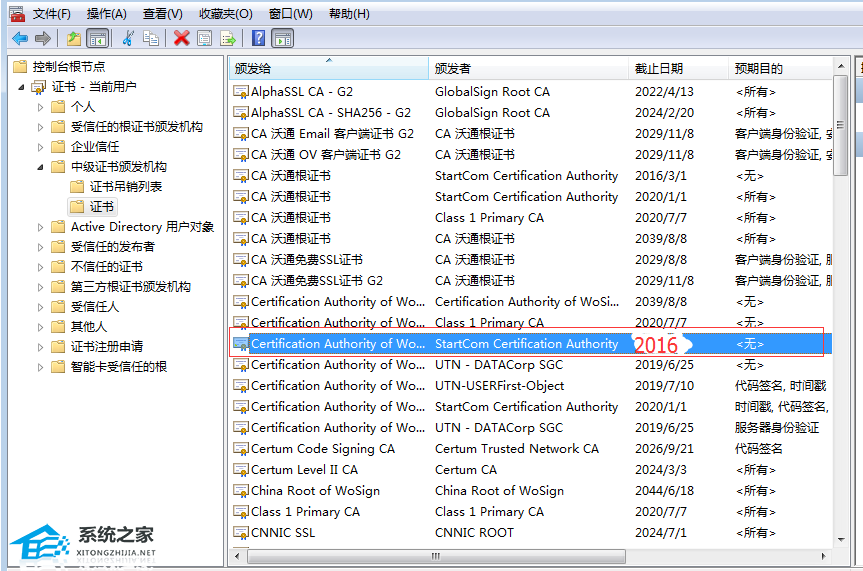Open the 文件(F) menu
Viewport: 863px width, 571px height.
click(x=51, y=14)
